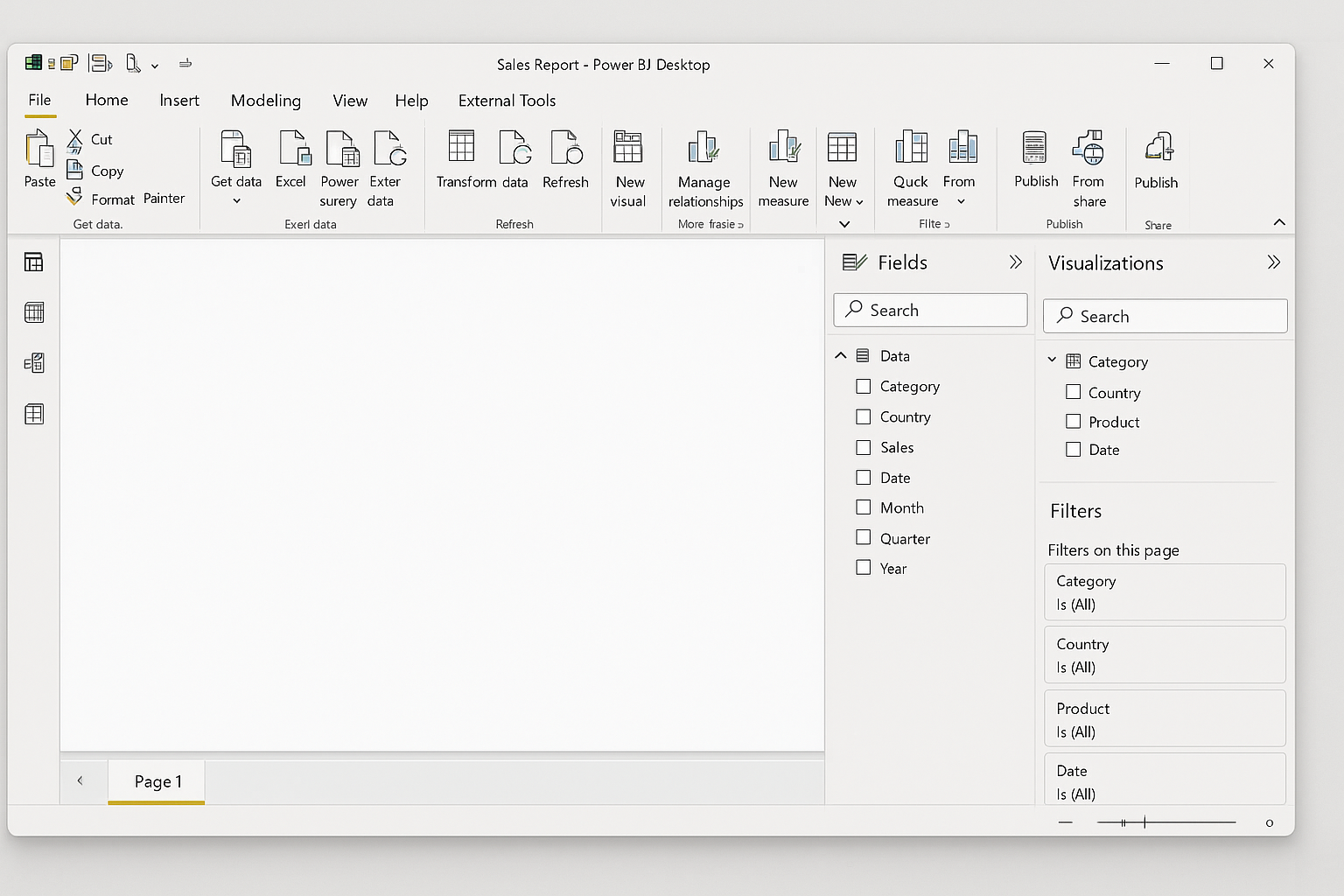
Task: Click the New measure icon
Action: coord(783,148)
